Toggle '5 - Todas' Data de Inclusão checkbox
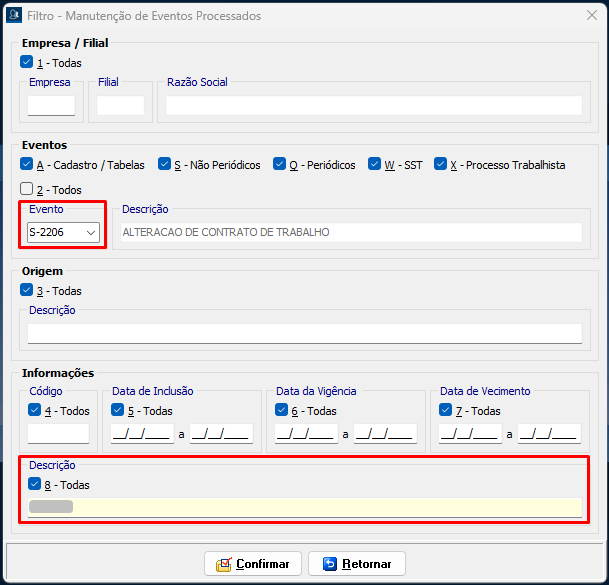The image size is (609, 585). pos(118,410)
